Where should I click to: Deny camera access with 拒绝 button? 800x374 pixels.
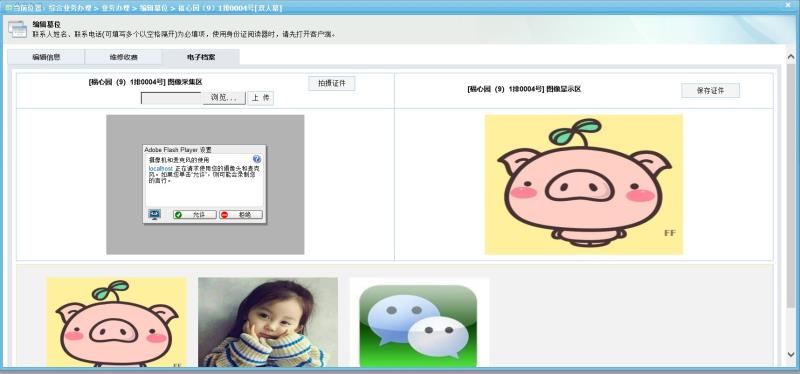[x=241, y=215]
